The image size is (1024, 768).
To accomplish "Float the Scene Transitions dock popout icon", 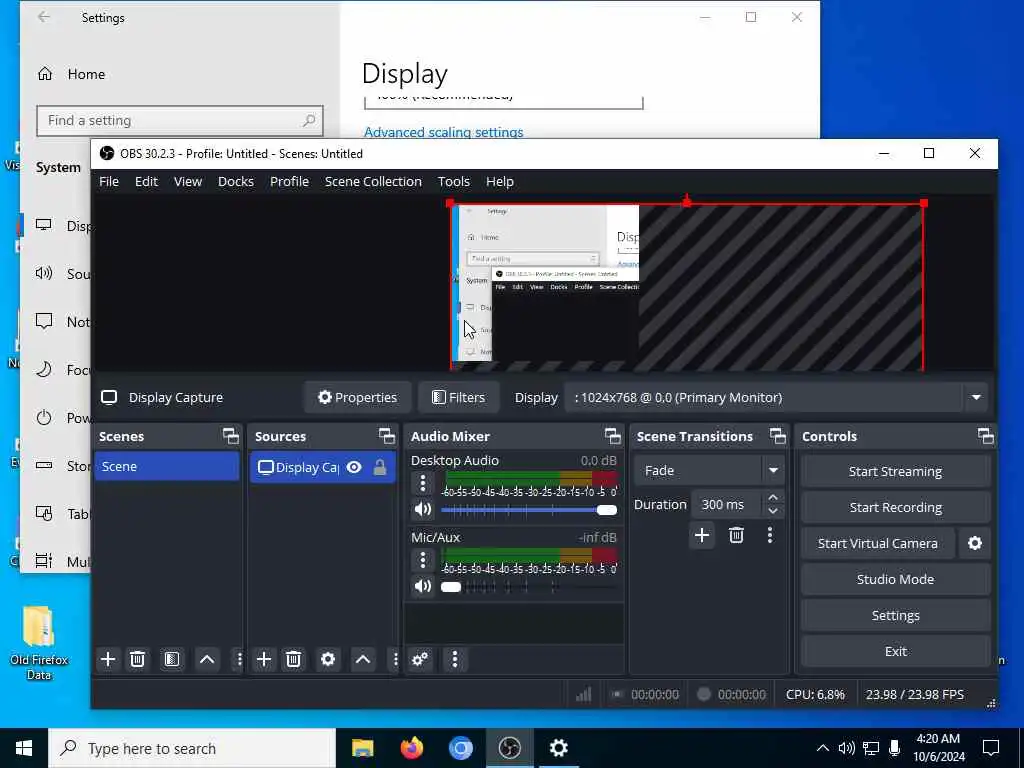I will pyautogui.click(x=778, y=436).
